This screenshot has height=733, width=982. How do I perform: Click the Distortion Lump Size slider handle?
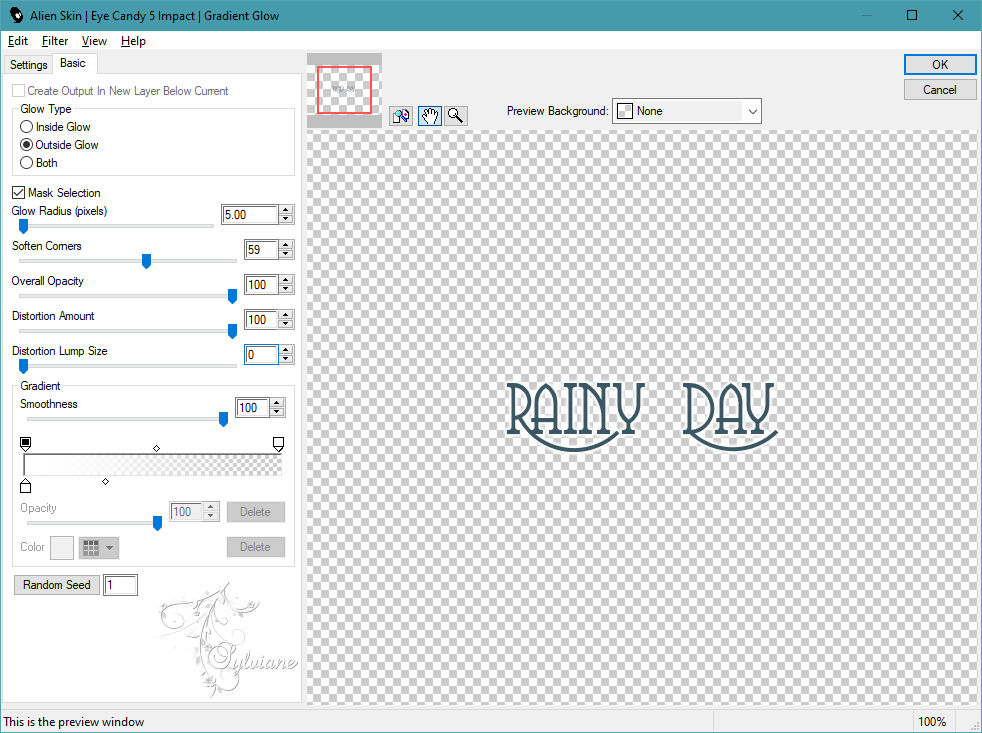pos(23,366)
